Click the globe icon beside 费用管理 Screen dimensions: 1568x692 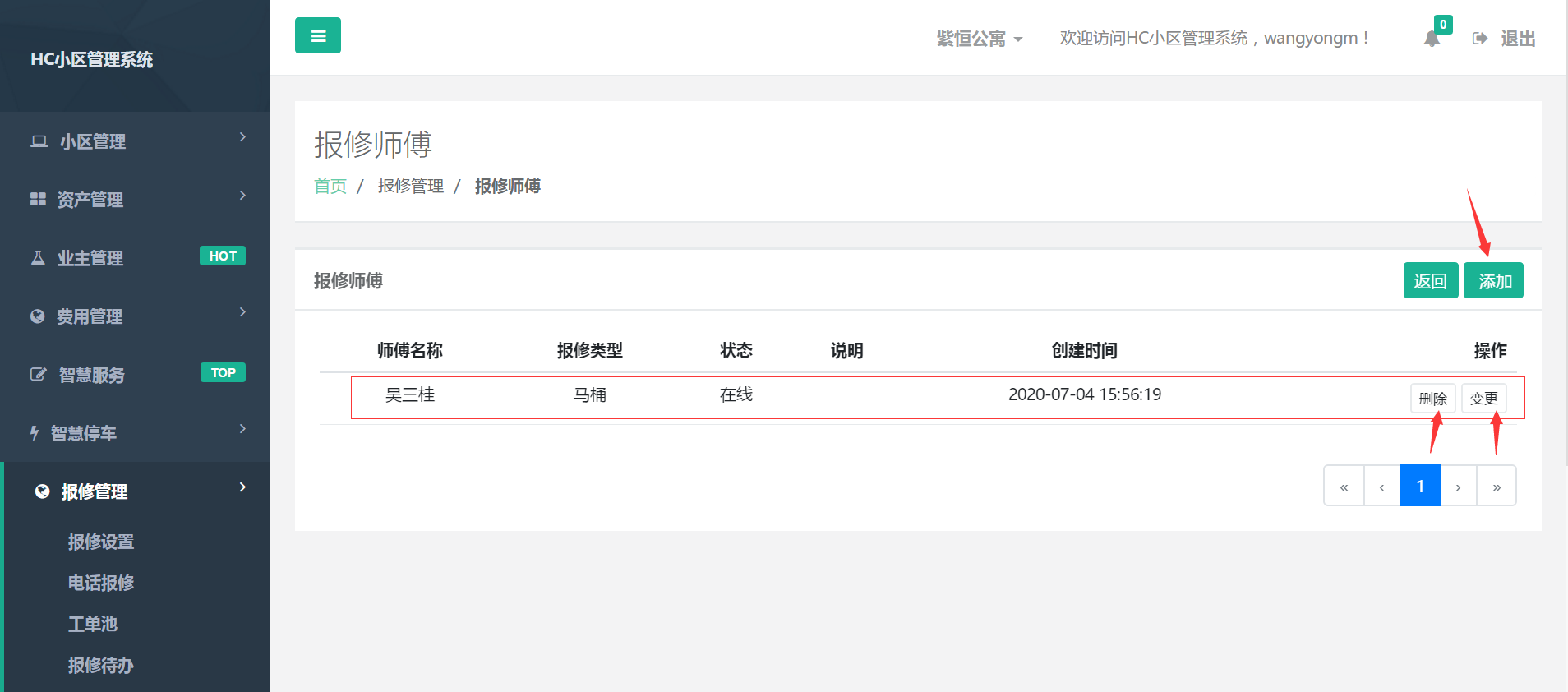38,316
